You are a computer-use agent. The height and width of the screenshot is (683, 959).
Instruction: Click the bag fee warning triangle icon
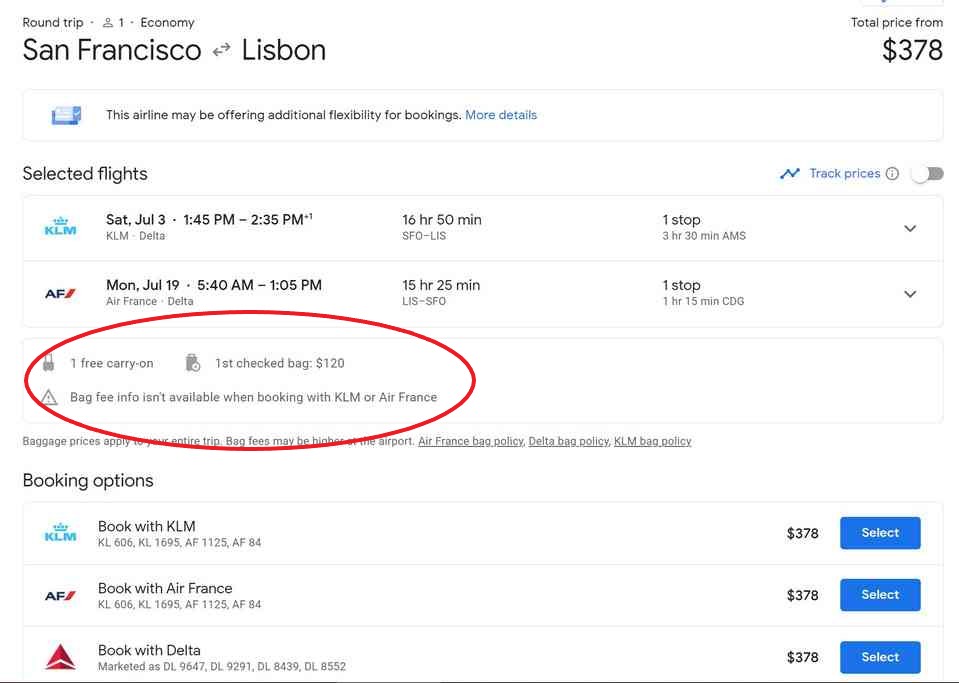click(x=49, y=397)
